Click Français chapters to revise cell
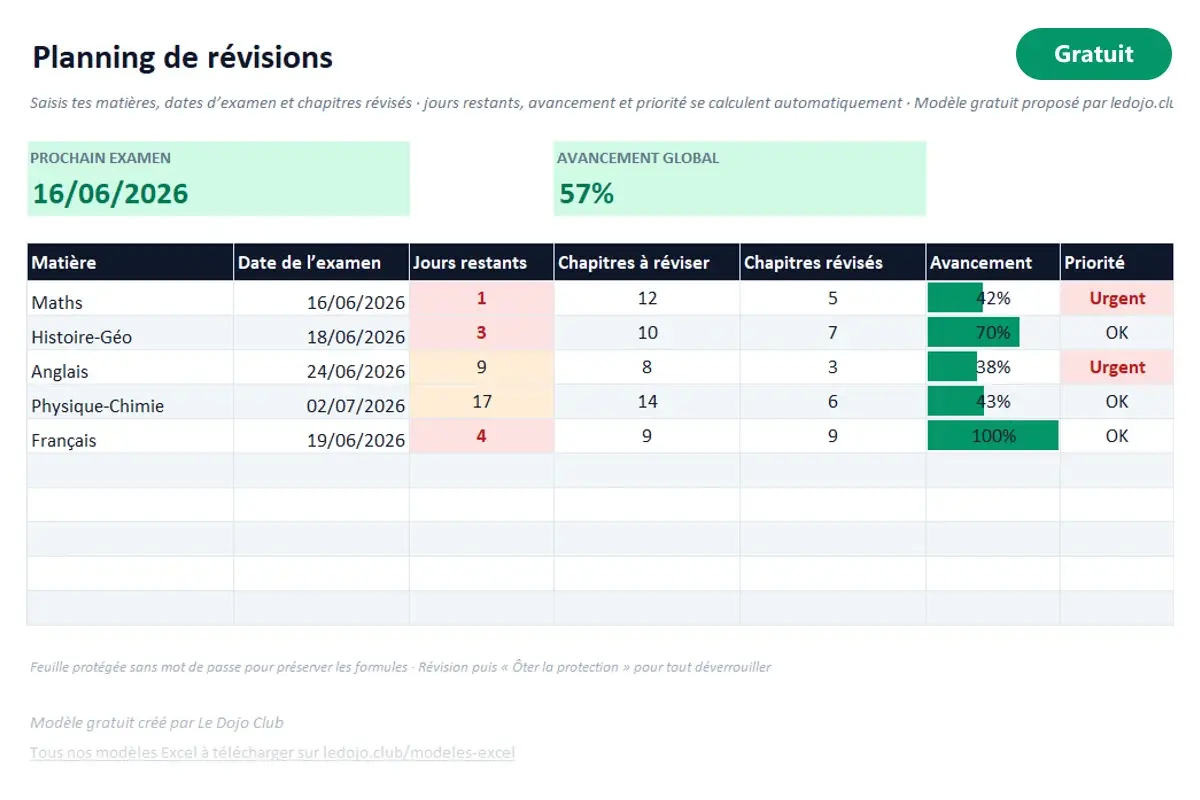Viewport: 1200px width, 800px height. [x=647, y=437]
